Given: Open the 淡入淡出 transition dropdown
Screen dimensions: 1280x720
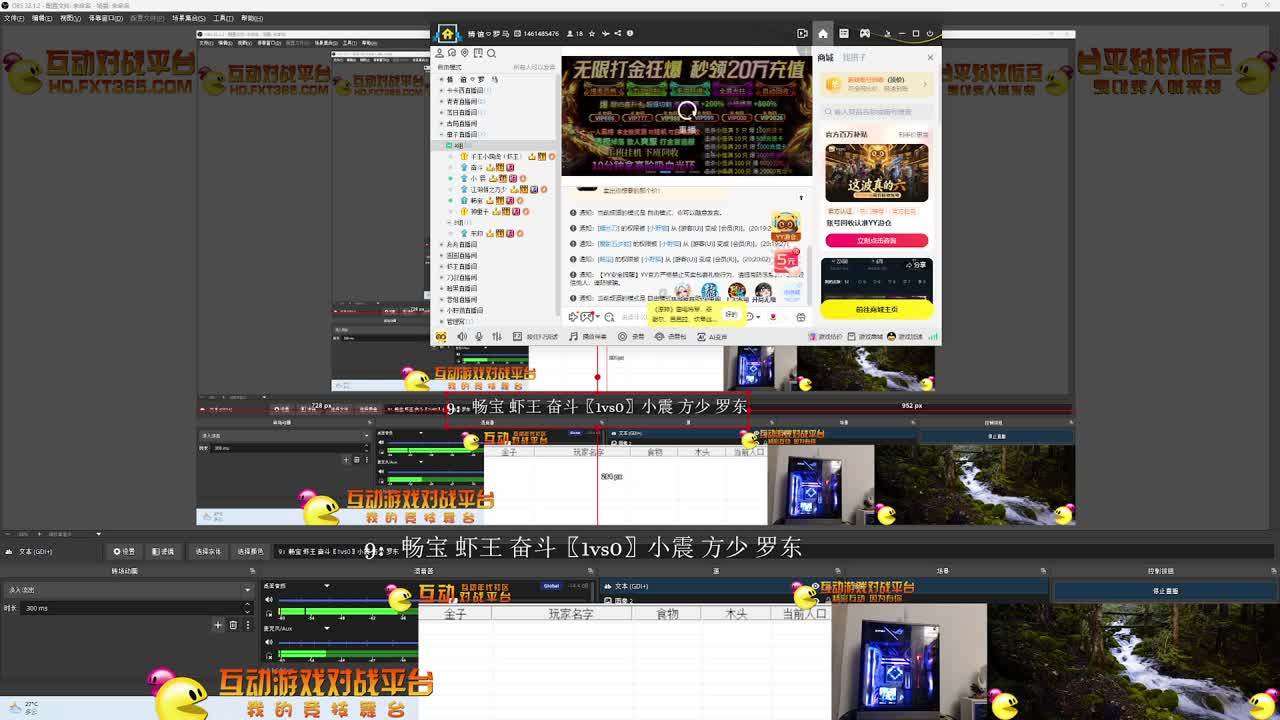Looking at the screenshot, I should (x=128, y=590).
